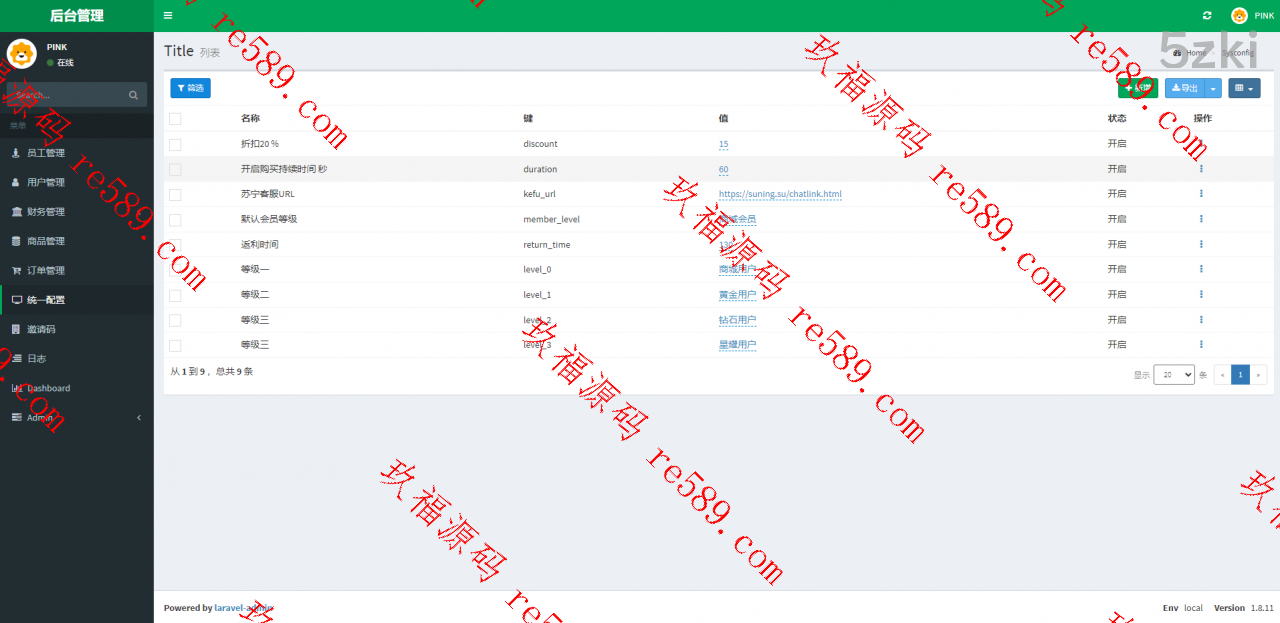Open row actions for the discount row
The image size is (1280, 623).
click(1201, 144)
